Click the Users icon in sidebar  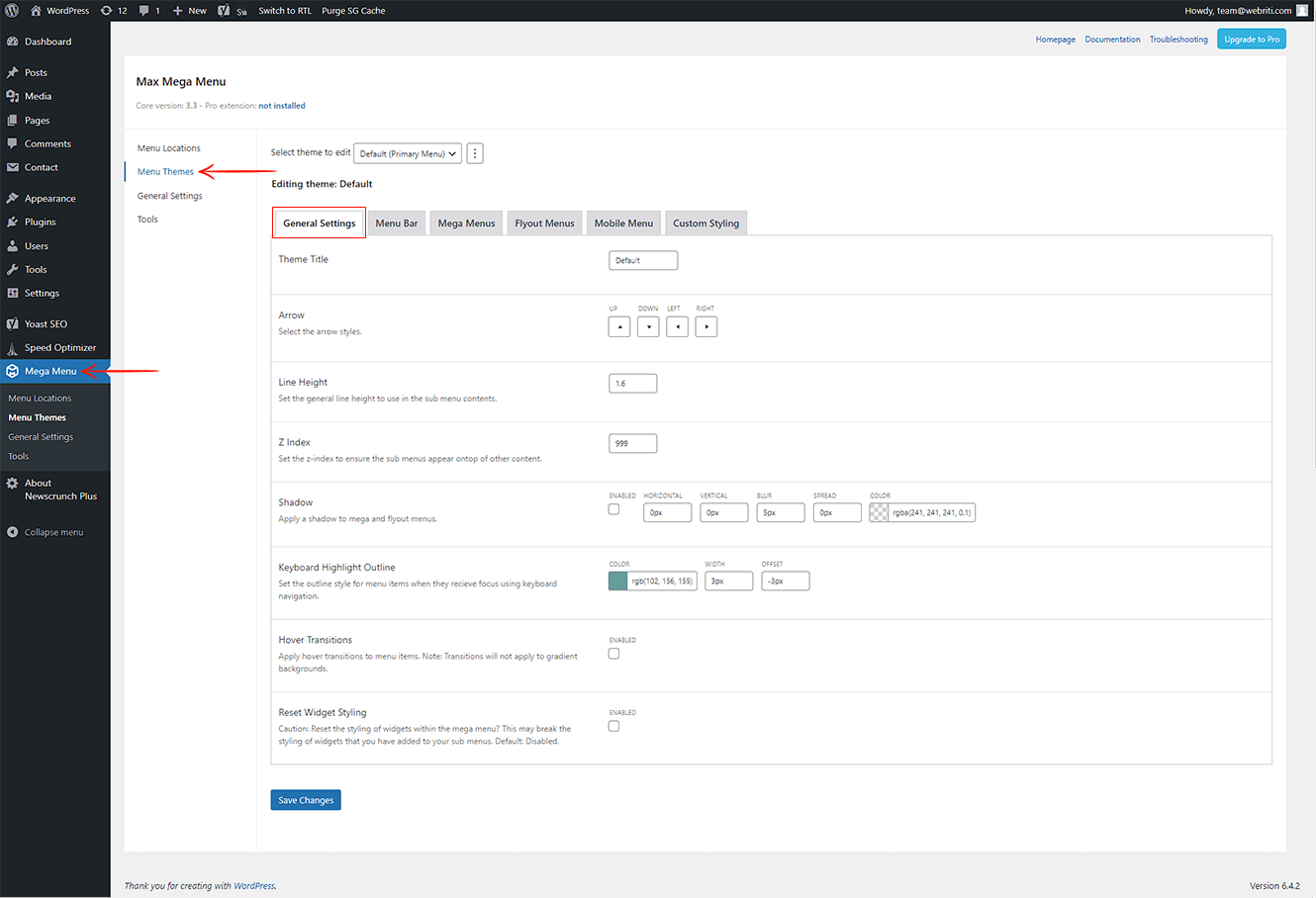[13, 245]
